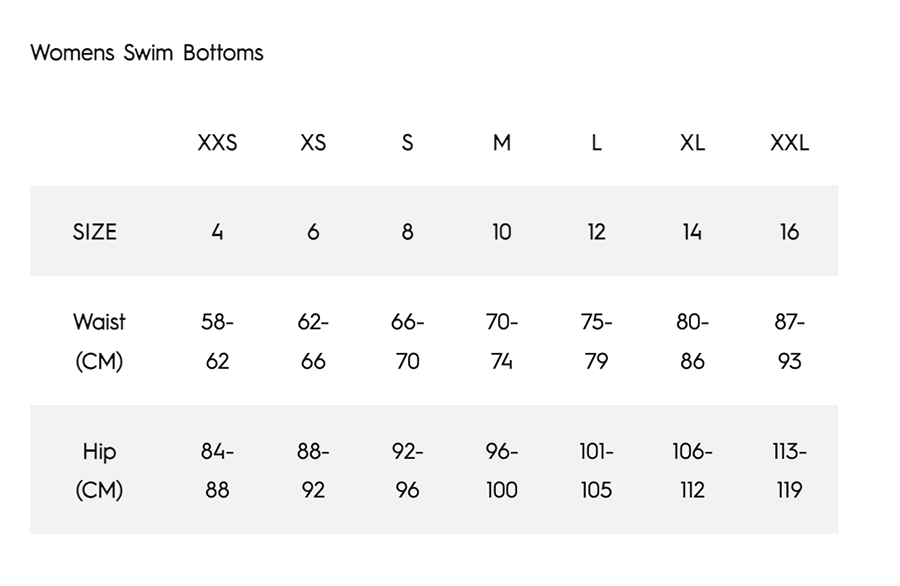Viewport: 900px width, 586px height.
Task: Click the Hip (CM) row label
Action: [99, 470]
